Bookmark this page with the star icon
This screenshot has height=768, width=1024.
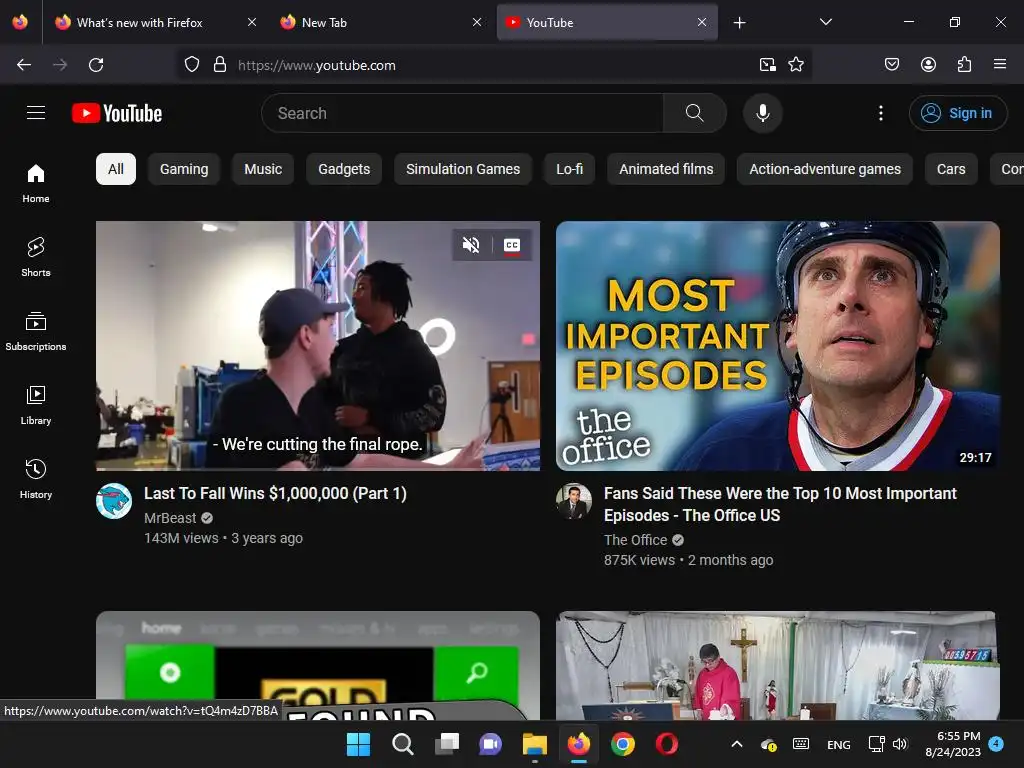796,65
